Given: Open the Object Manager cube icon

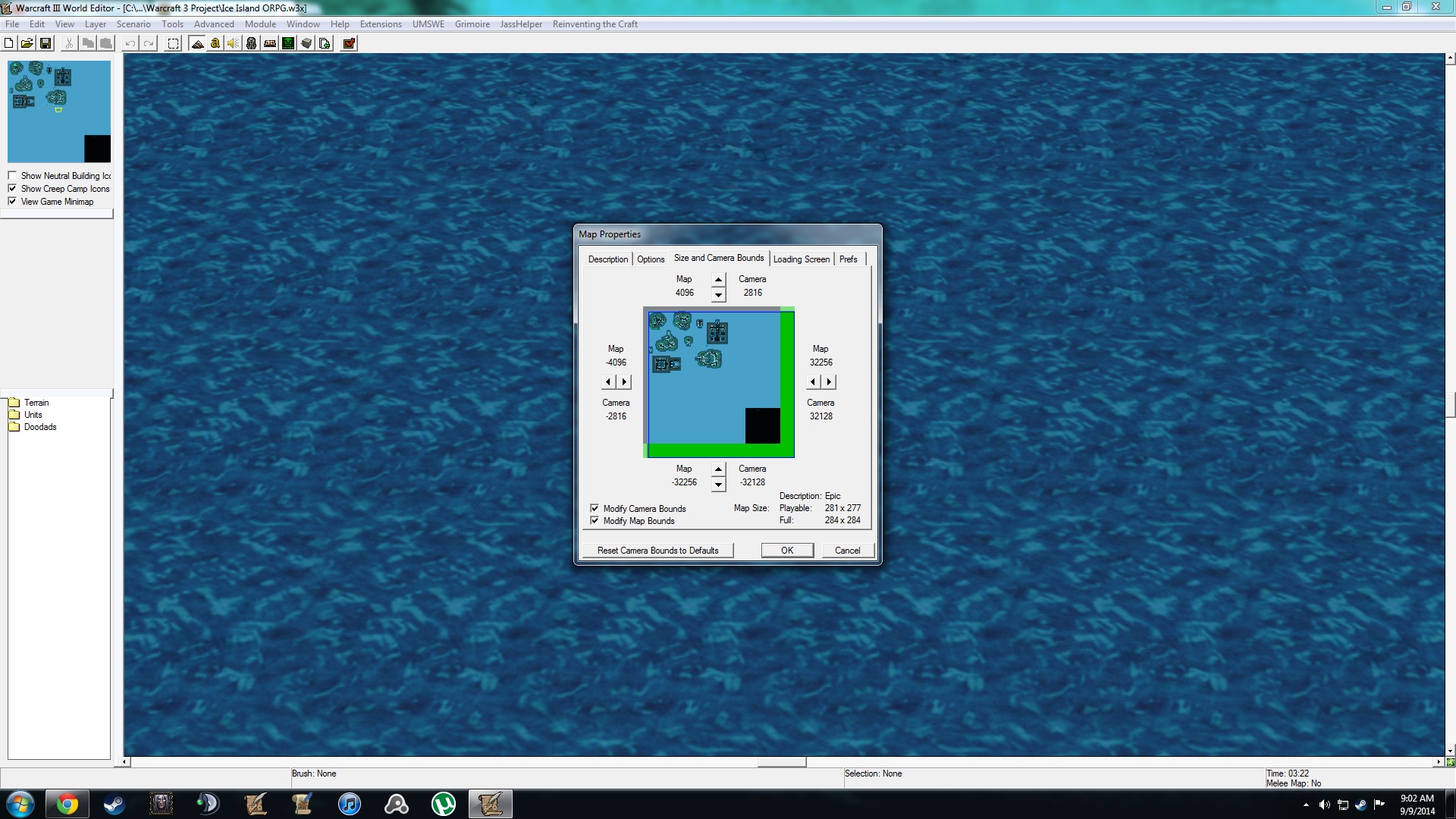Looking at the screenshot, I should [x=306, y=43].
